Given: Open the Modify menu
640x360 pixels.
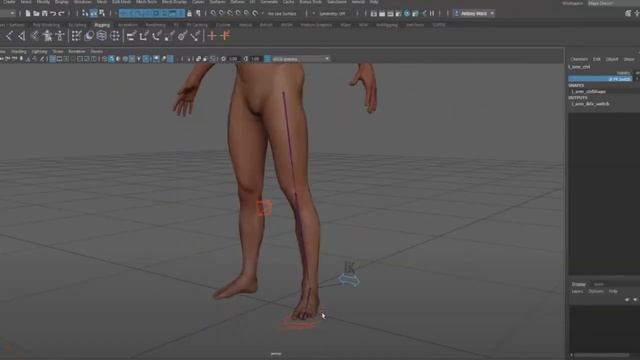Looking at the screenshot, I should coord(43,2).
